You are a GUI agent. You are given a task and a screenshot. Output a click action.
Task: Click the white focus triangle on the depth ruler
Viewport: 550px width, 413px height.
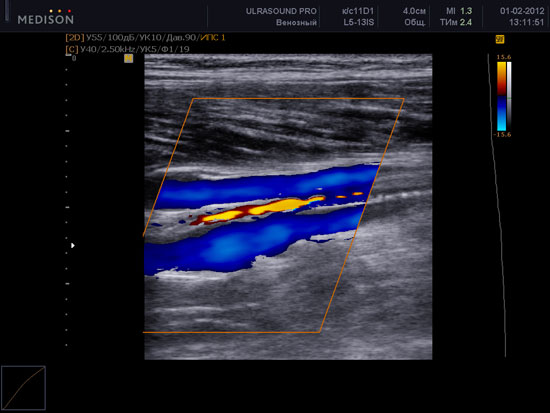coord(73,245)
